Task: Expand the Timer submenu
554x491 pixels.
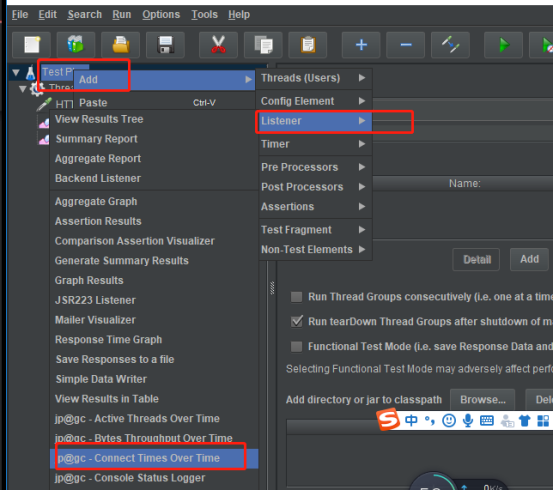Action: [x=316, y=144]
